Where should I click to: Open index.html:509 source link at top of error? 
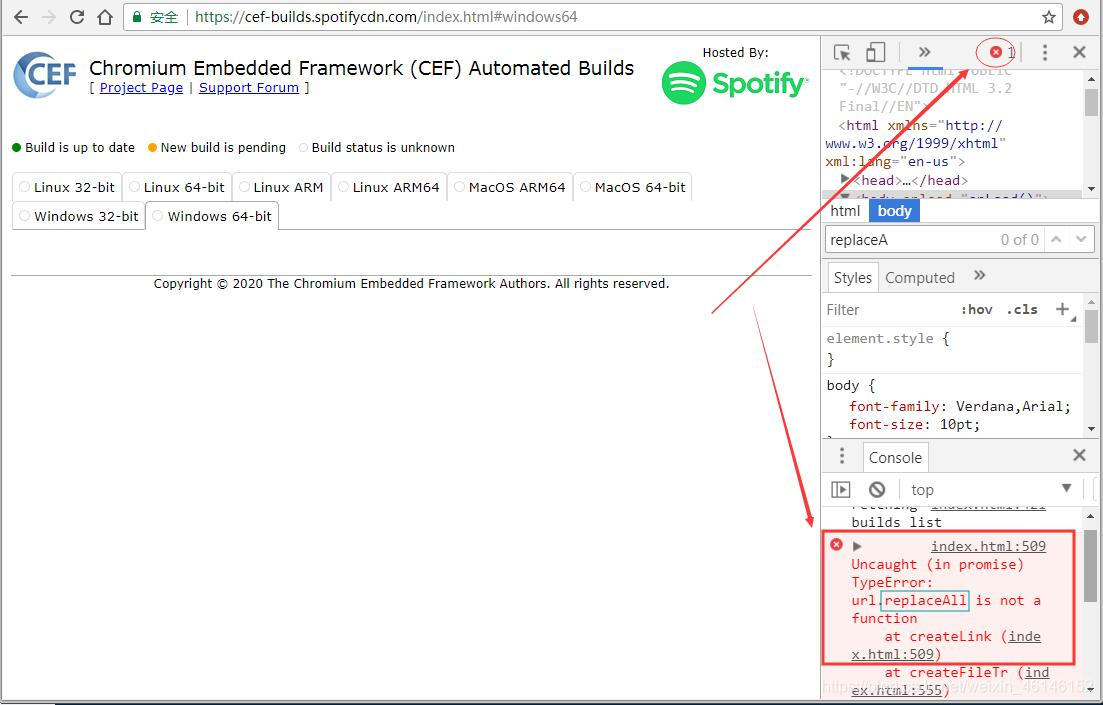click(988, 547)
